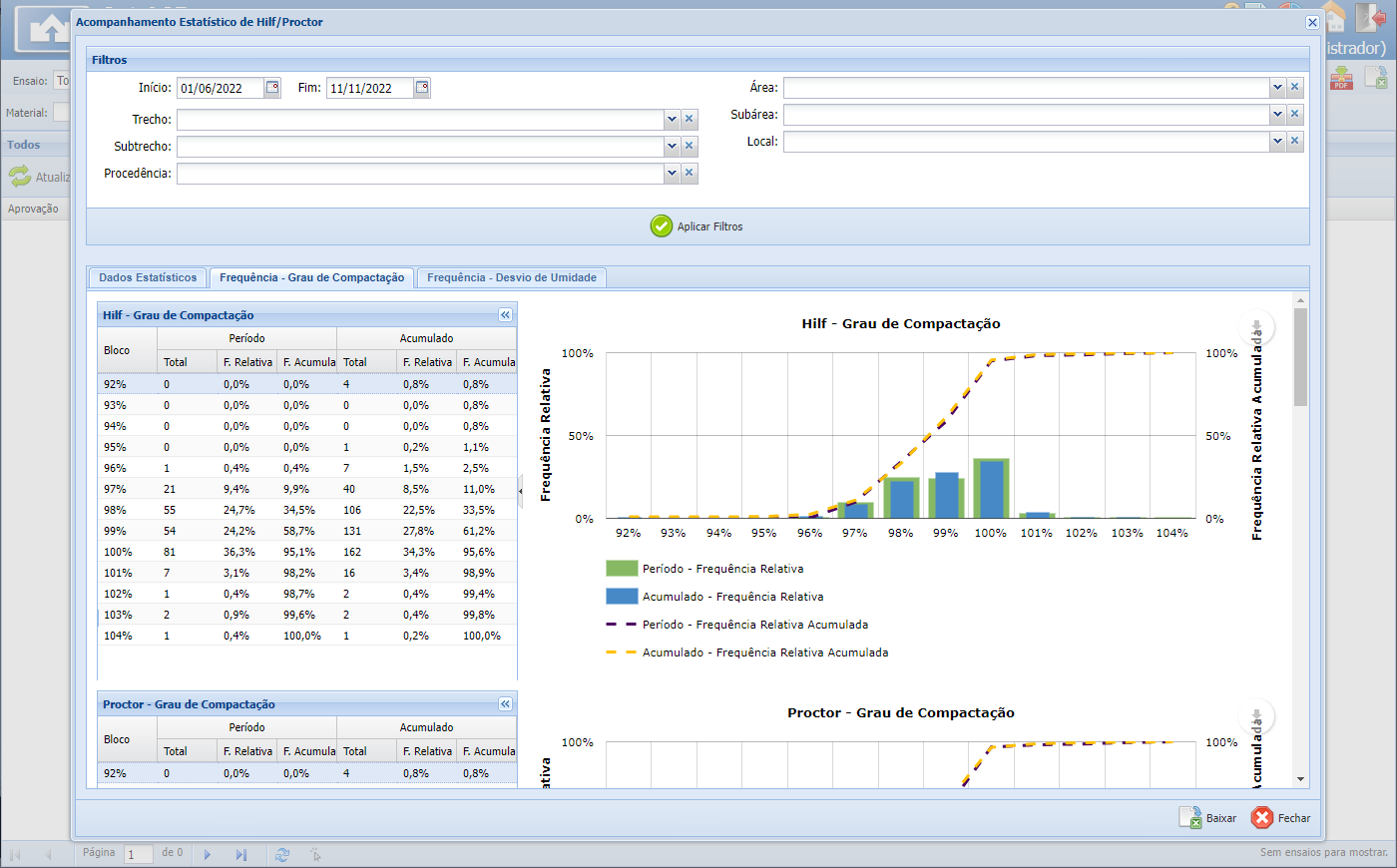Click the previous page icon in bottom pager
Viewport: 1397px width, 868px height.
click(x=48, y=855)
